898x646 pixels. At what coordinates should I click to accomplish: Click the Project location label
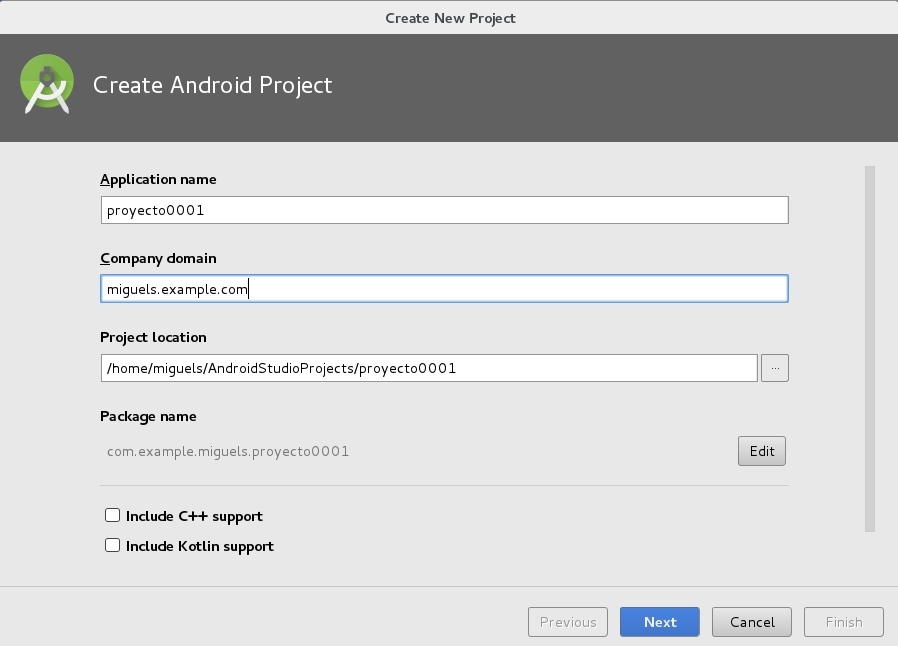coord(153,338)
